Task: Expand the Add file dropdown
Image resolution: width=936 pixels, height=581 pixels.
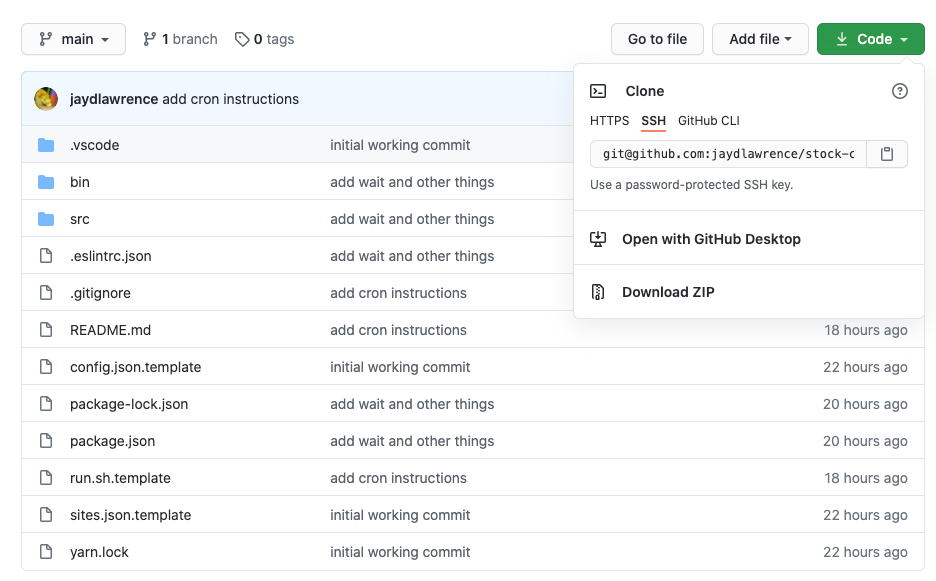Action: [x=760, y=39]
